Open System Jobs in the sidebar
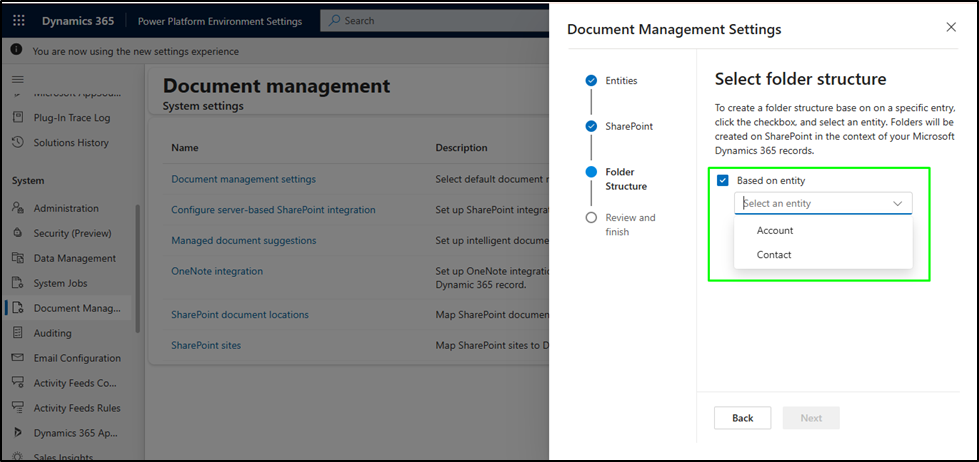The image size is (979, 462). point(60,283)
